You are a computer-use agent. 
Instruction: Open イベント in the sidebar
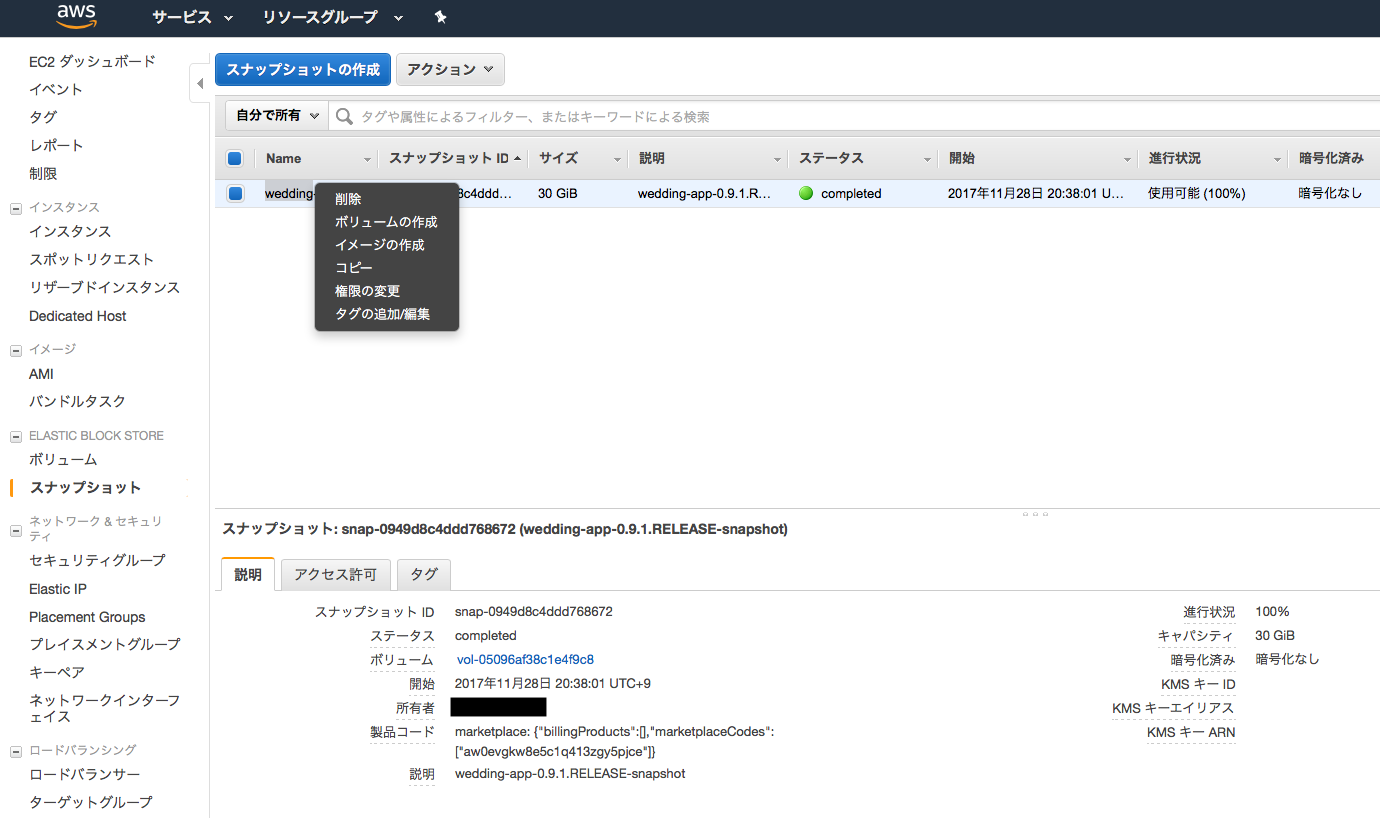tap(56, 89)
